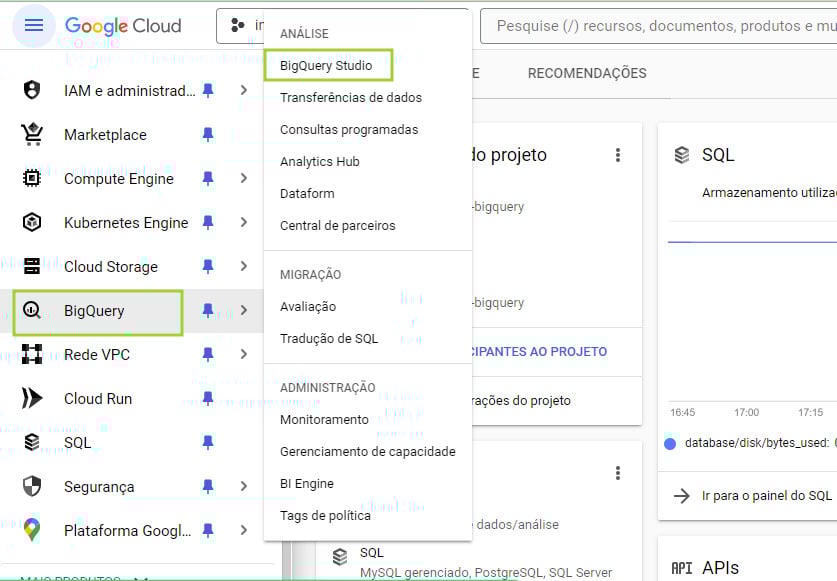
Task: Click the Marketplace cart icon
Action: pyautogui.click(x=32, y=134)
